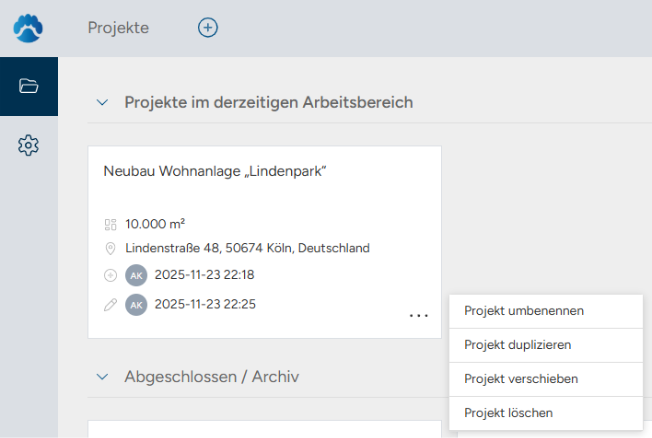Open the Neubau Wohnanlage Lindenpark project
652x438 pixels.
click(x=216, y=171)
